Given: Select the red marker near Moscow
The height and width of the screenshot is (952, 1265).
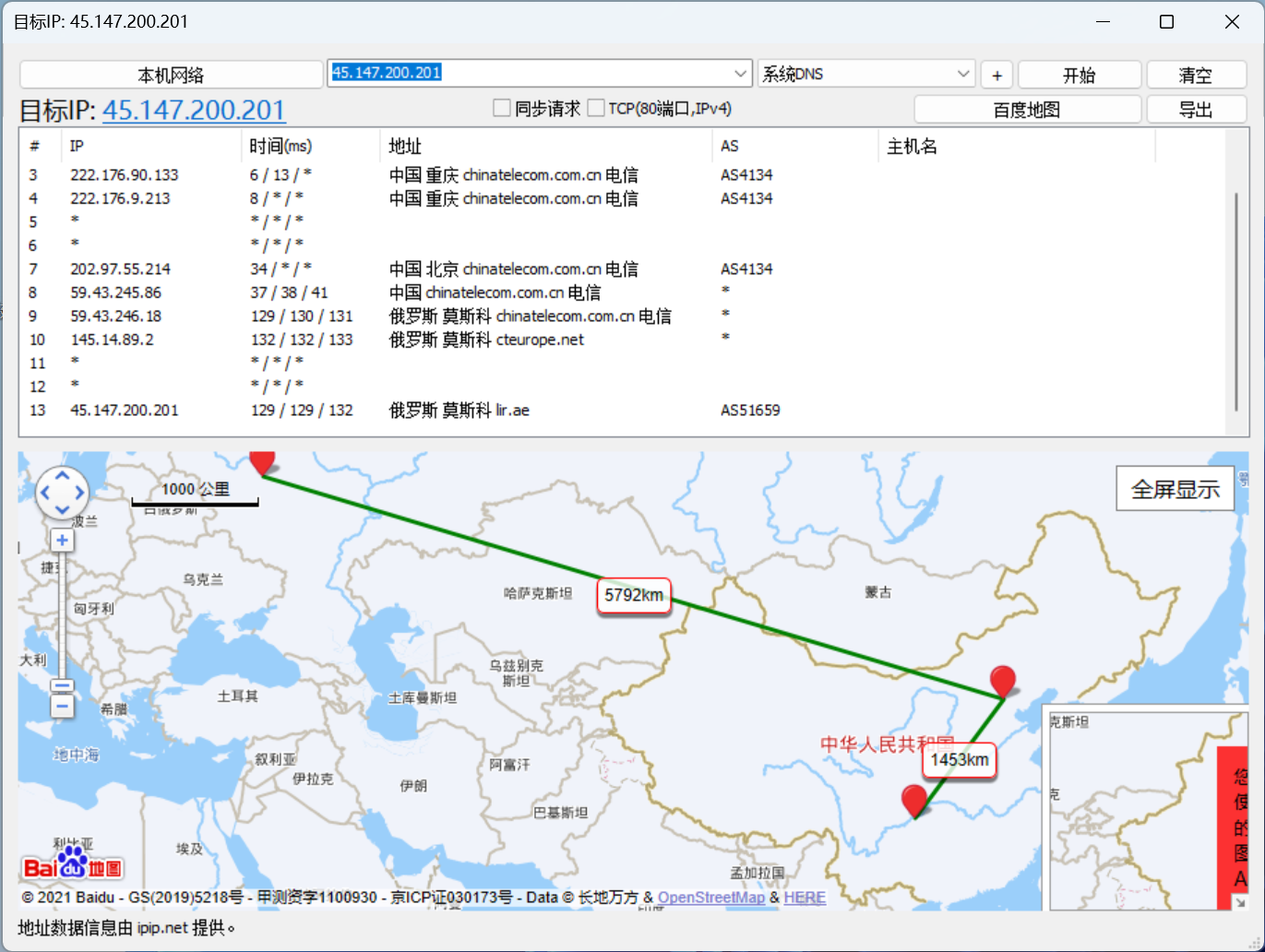Looking at the screenshot, I should (262, 461).
